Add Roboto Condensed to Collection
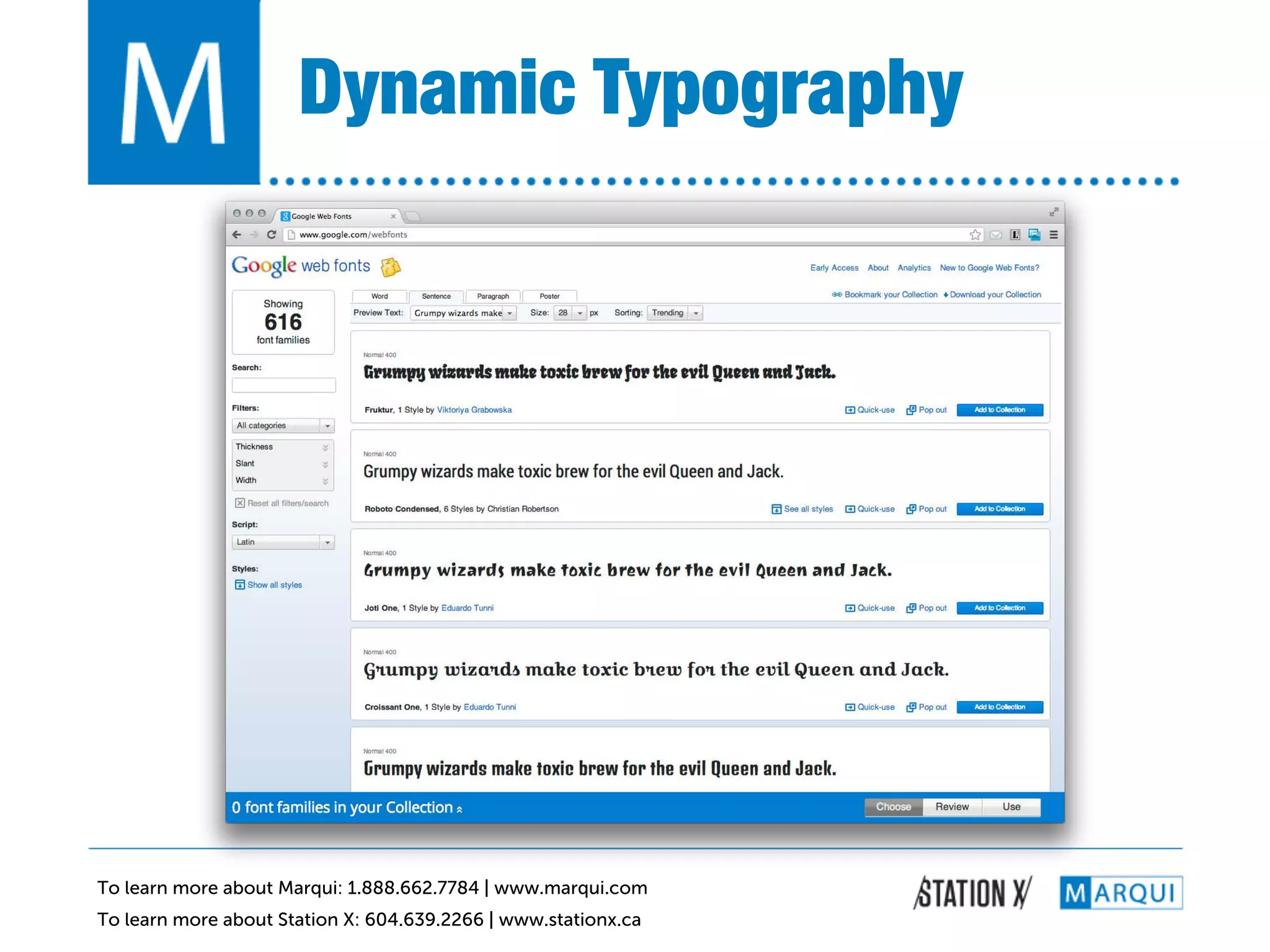The width and height of the screenshot is (1270, 952). tap(999, 509)
